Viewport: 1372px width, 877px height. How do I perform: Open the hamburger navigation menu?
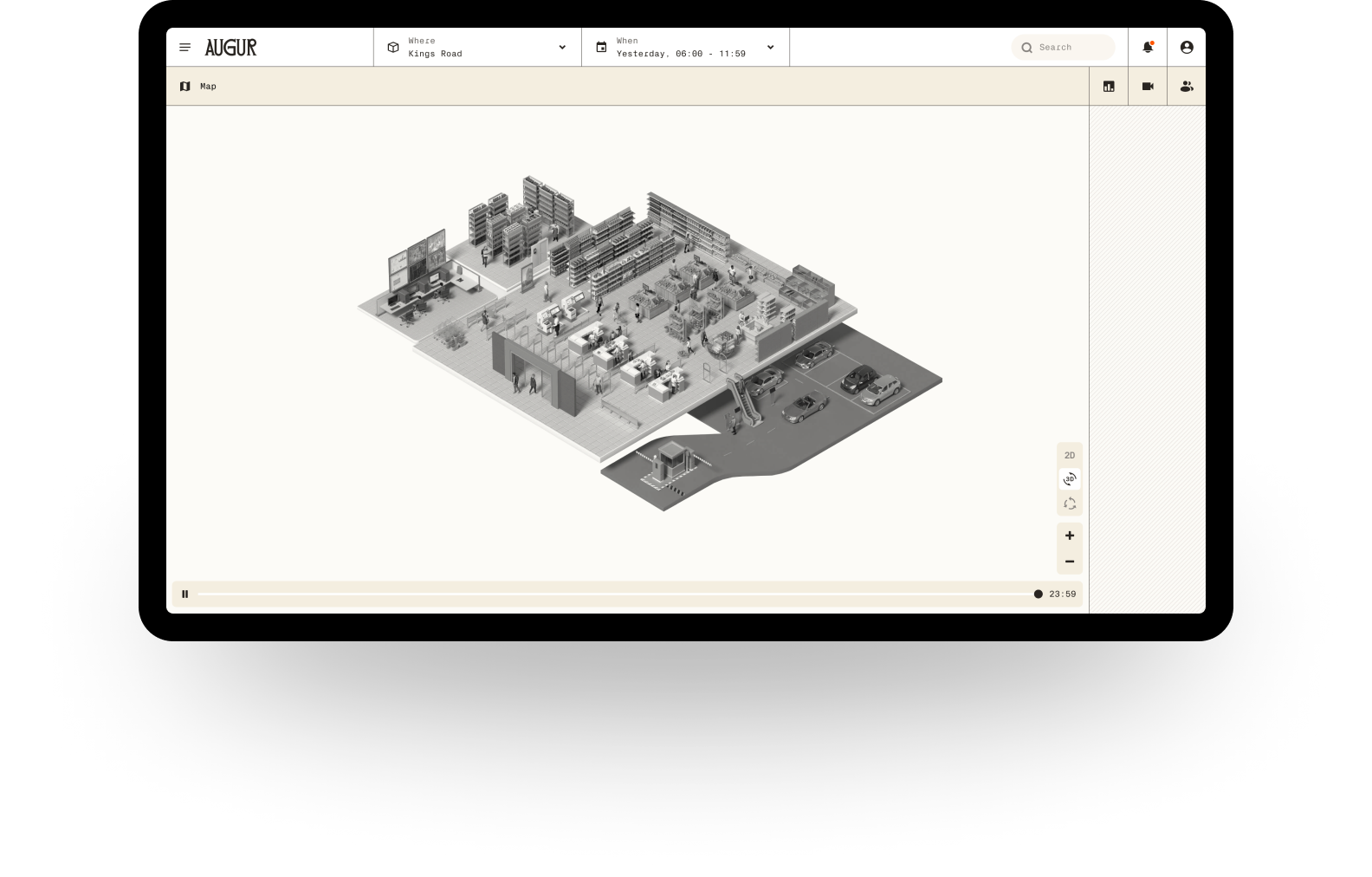(184, 48)
